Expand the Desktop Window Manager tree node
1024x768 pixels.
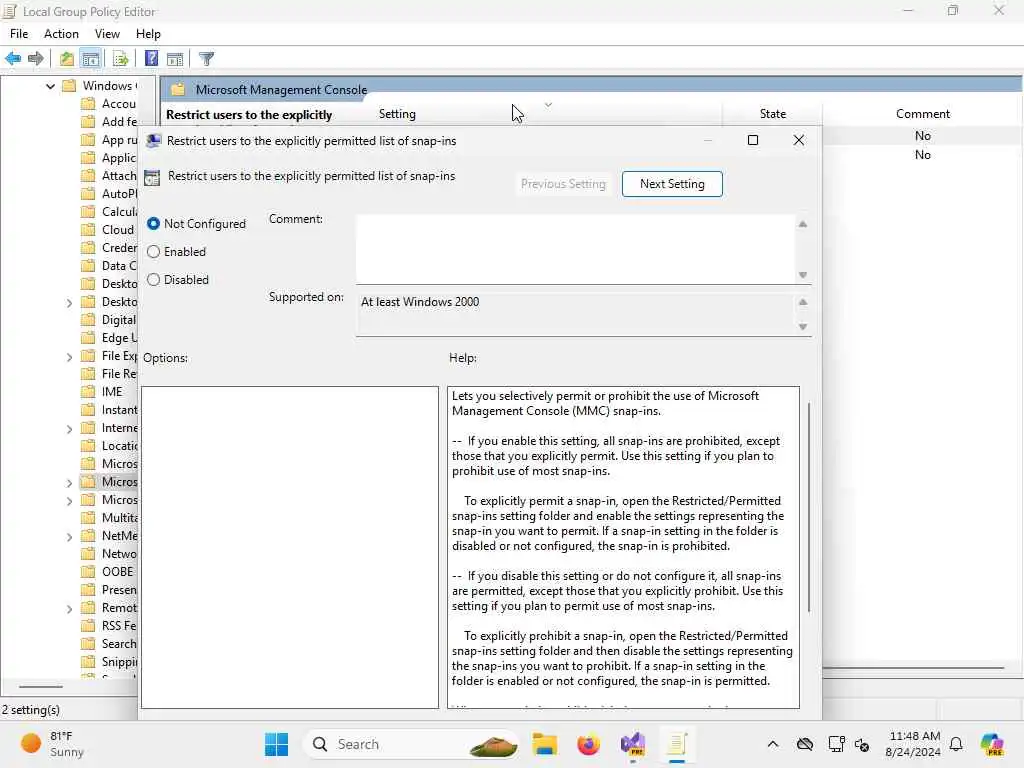(69, 302)
